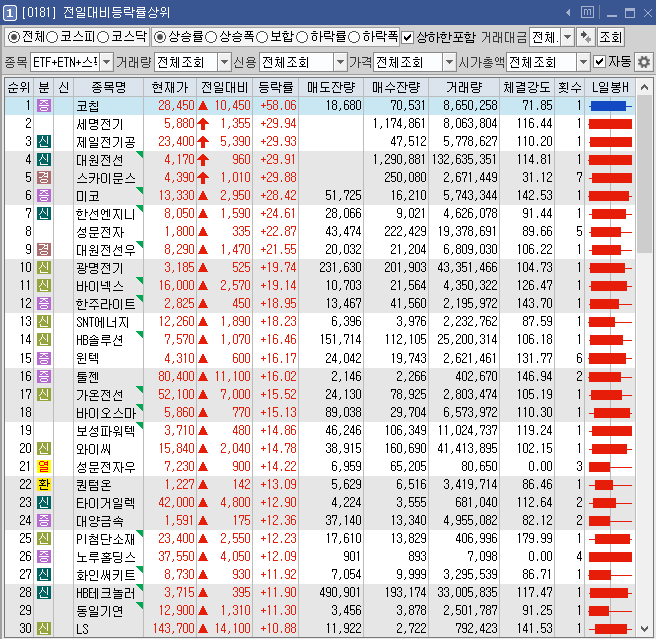Click the 증 badge for 코칩
This screenshot has width=656, height=639.
[x=44, y=105]
